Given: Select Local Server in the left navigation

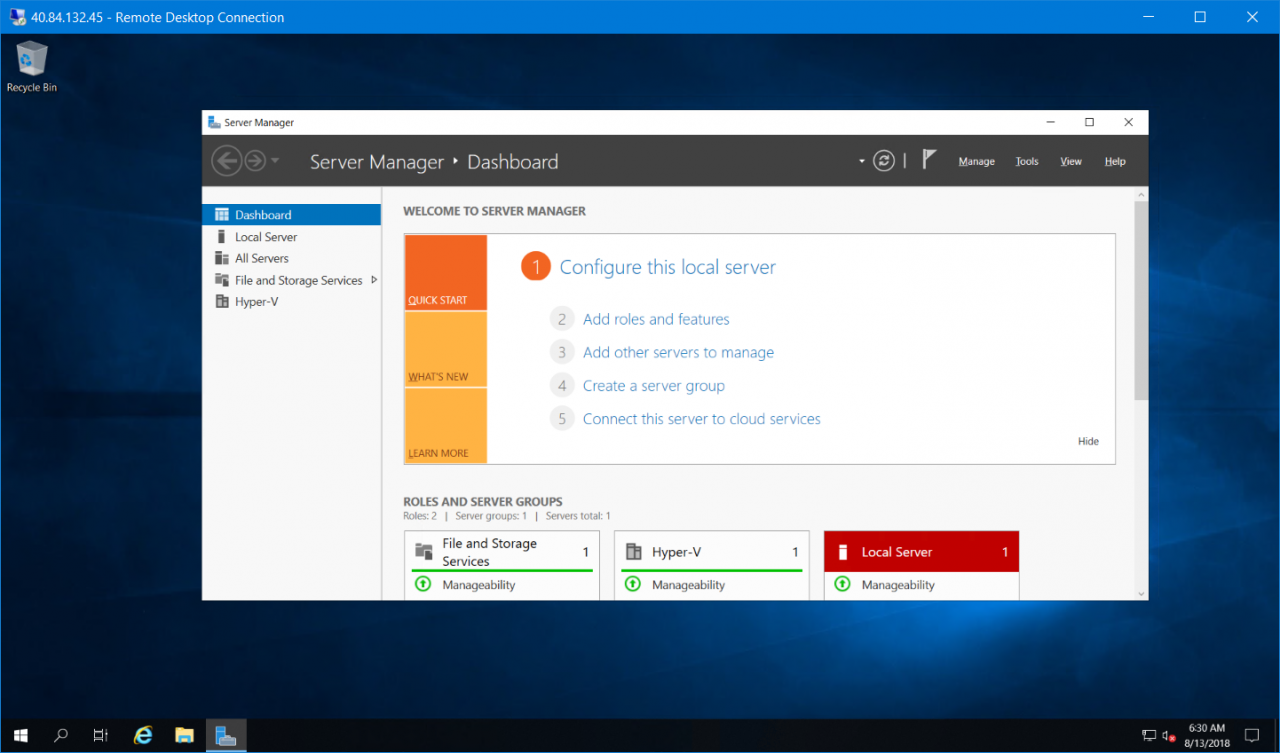Looking at the screenshot, I should coord(291,237).
